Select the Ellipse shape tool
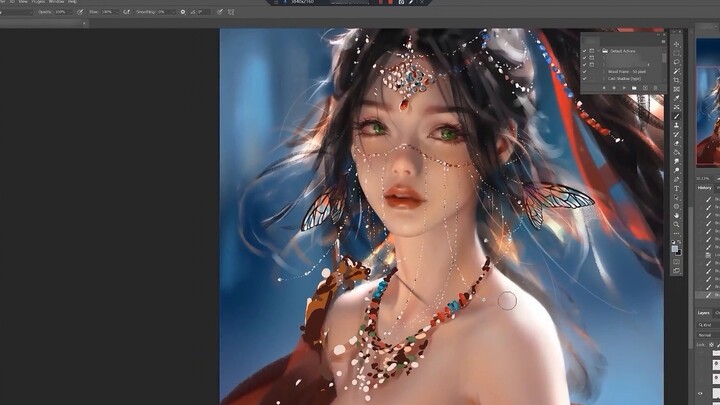The width and height of the screenshot is (720, 405). (x=676, y=206)
